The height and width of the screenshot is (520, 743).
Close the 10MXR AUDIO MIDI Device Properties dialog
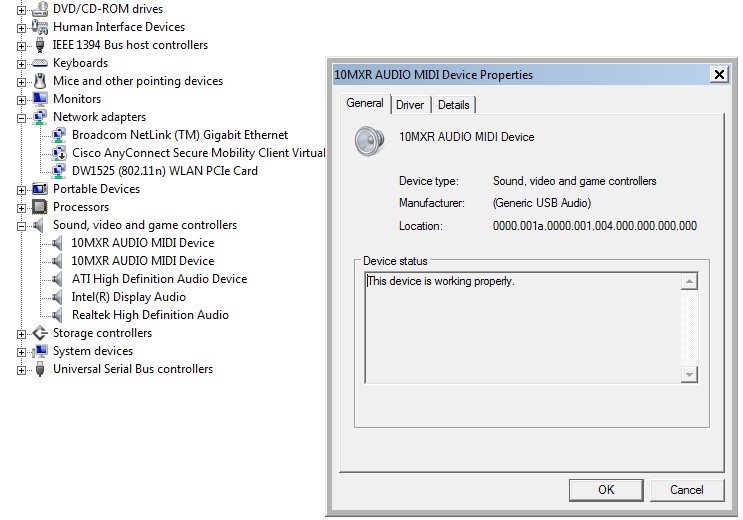[719, 74]
